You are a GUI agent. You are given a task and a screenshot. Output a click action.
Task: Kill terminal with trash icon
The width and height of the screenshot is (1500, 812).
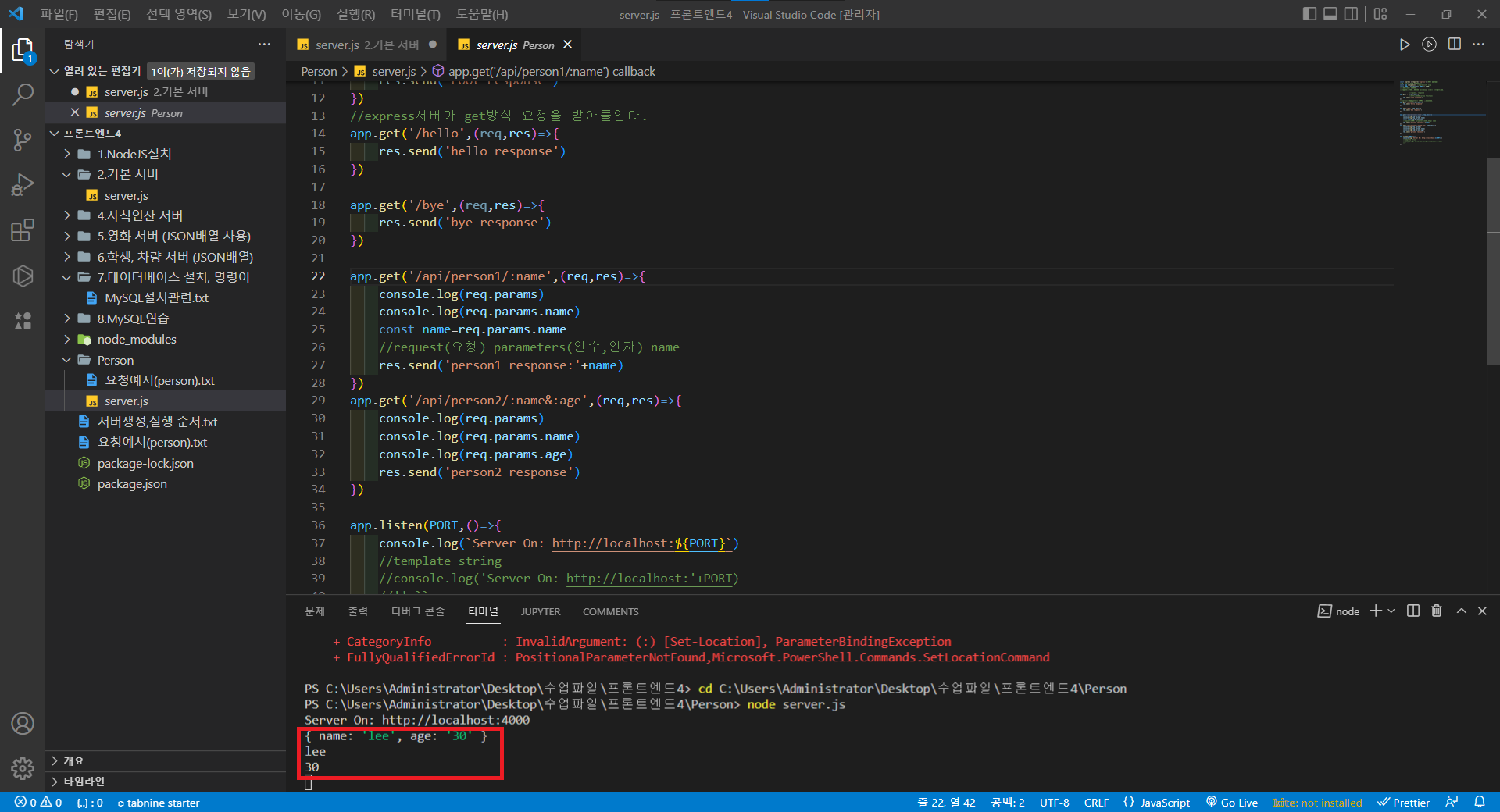[x=1437, y=611]
